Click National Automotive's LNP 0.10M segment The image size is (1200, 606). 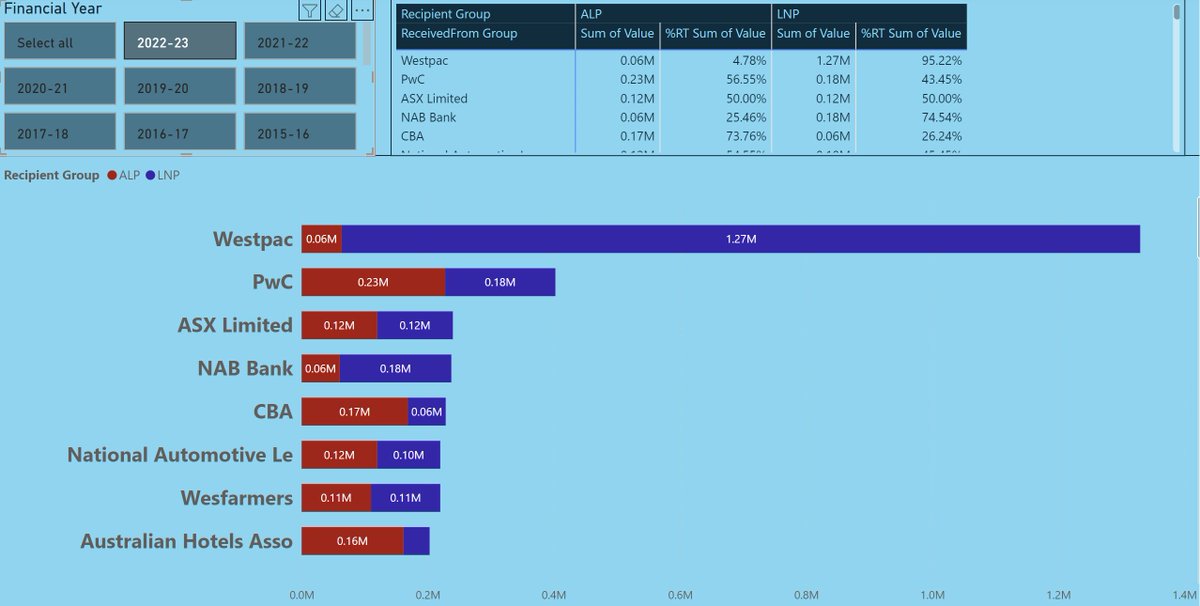click(408, 455)
